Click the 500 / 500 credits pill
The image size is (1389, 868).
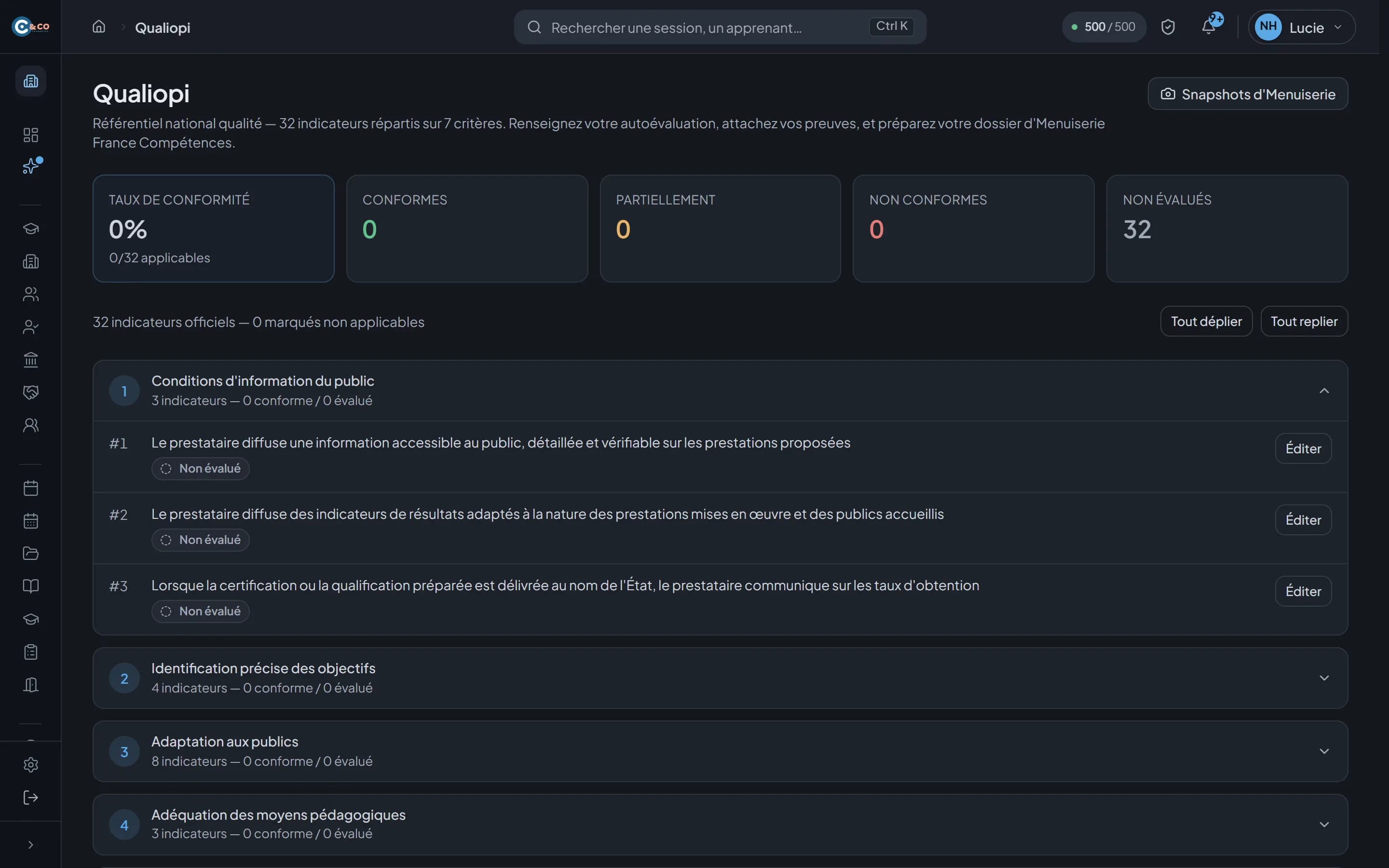(1104, 27)
